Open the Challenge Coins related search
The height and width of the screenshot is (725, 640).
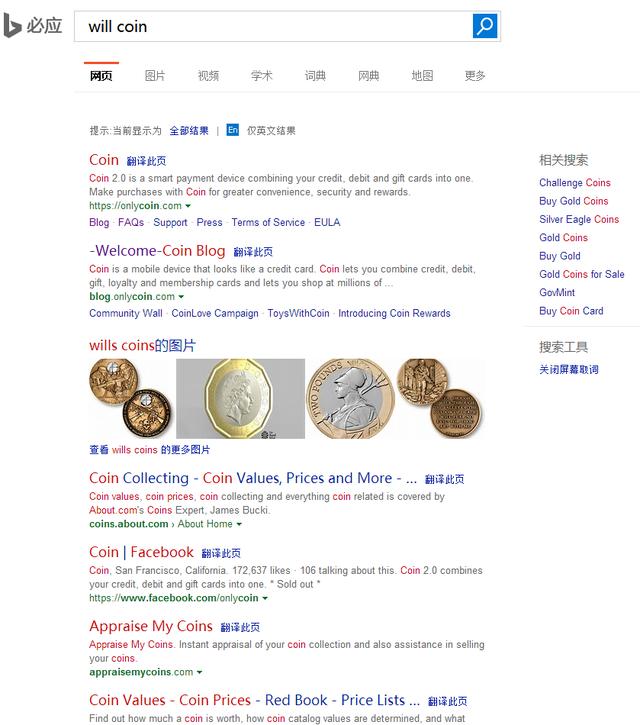(575, 183)
